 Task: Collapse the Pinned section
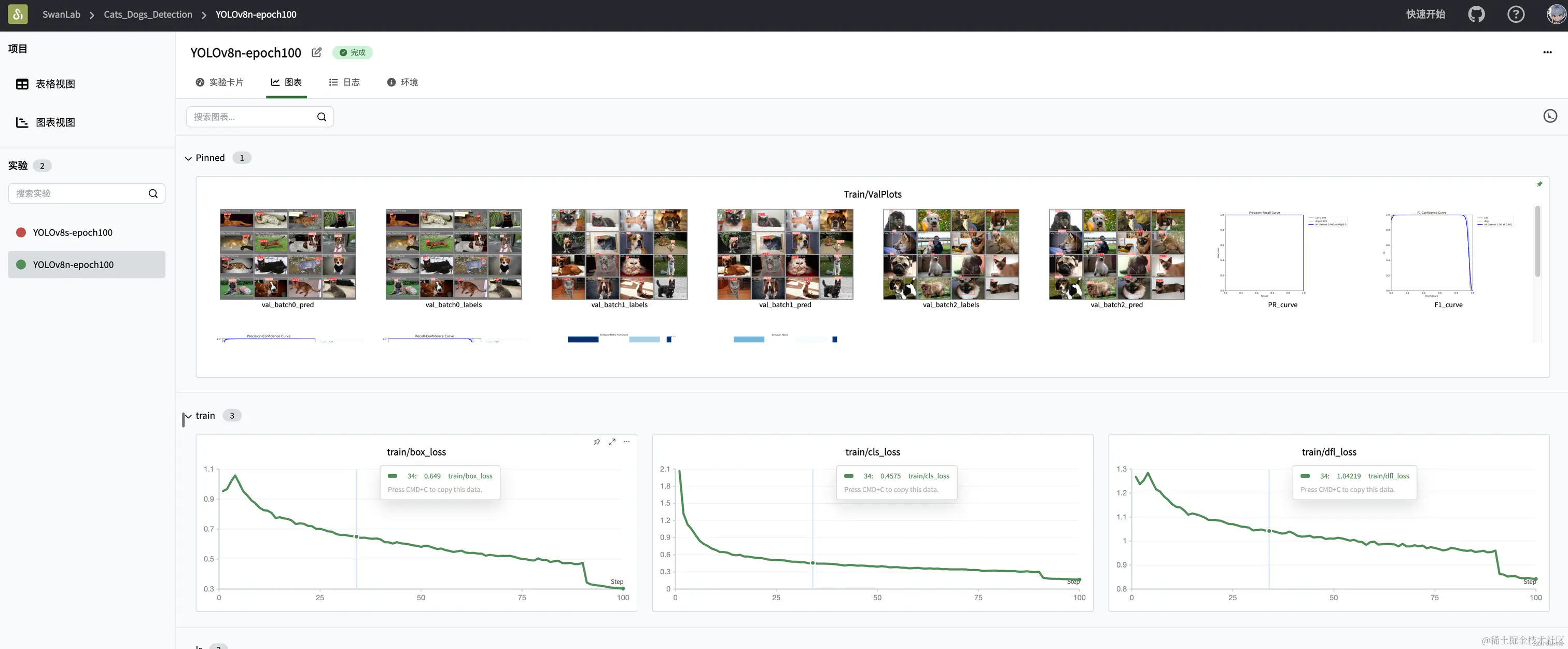tap(189, 158)
